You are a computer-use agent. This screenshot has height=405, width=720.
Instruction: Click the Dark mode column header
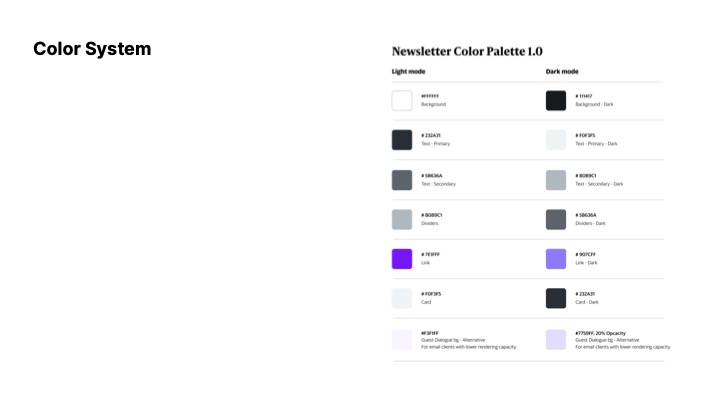coord(562,72)
